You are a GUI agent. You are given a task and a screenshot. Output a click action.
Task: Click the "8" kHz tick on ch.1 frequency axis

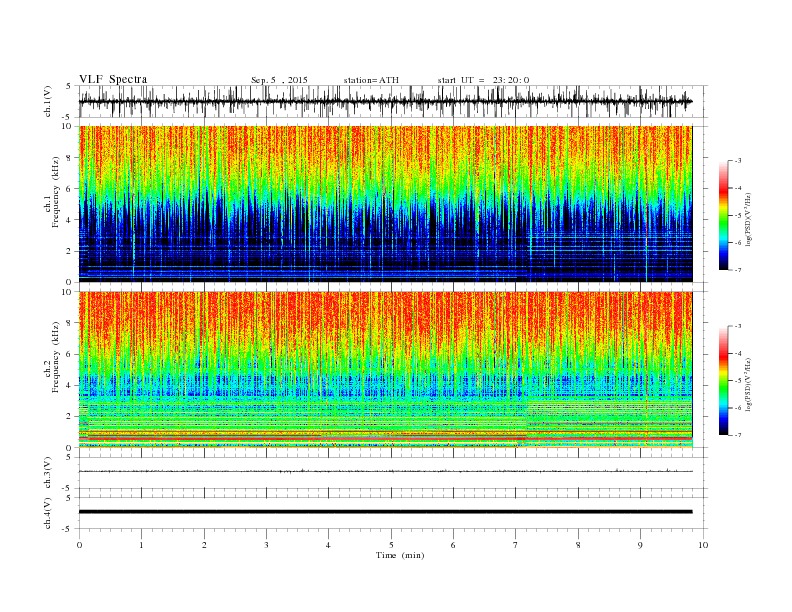coord(69,158)
